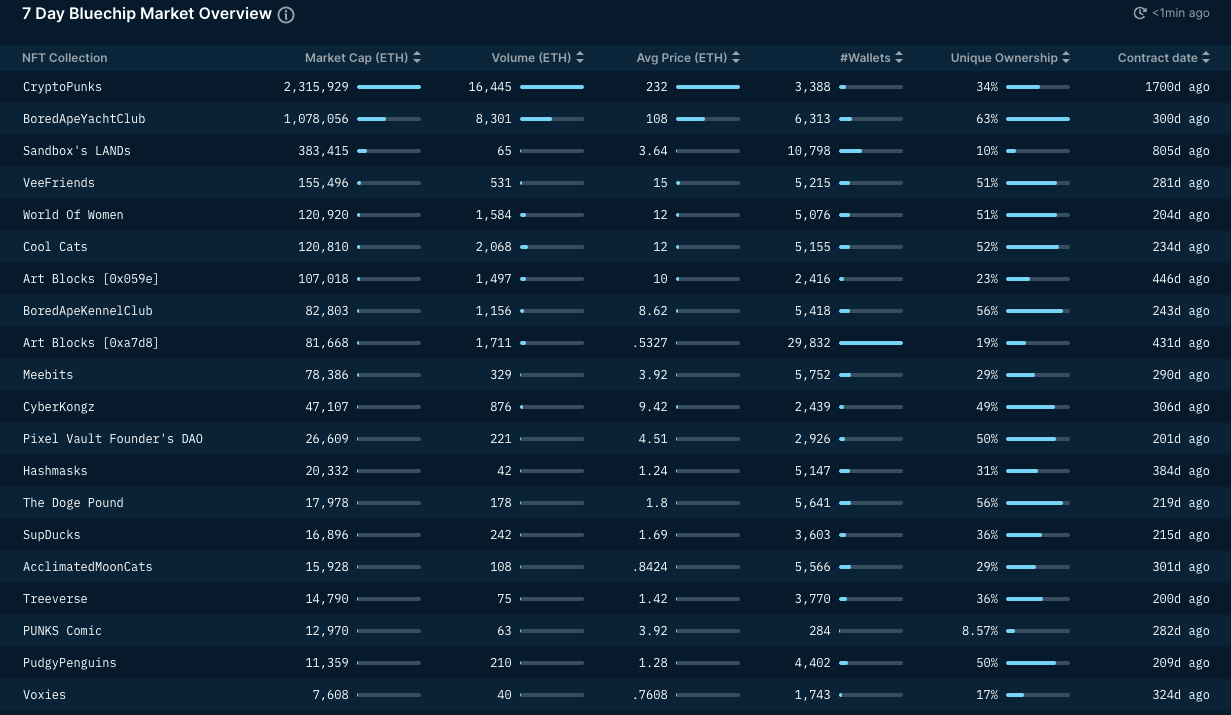Sort by Contract date arrows

[x=1206, y=58]
